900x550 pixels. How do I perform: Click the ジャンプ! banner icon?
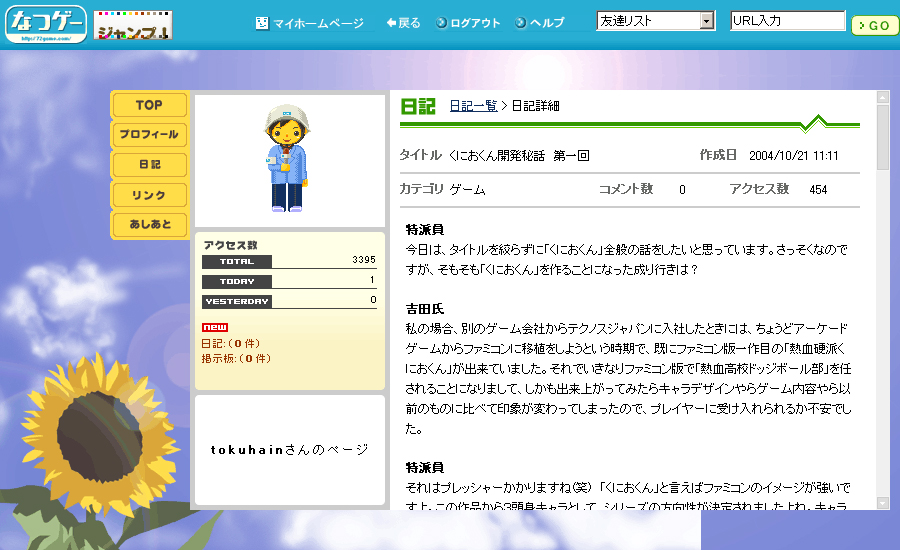click(x=133, y=26)
